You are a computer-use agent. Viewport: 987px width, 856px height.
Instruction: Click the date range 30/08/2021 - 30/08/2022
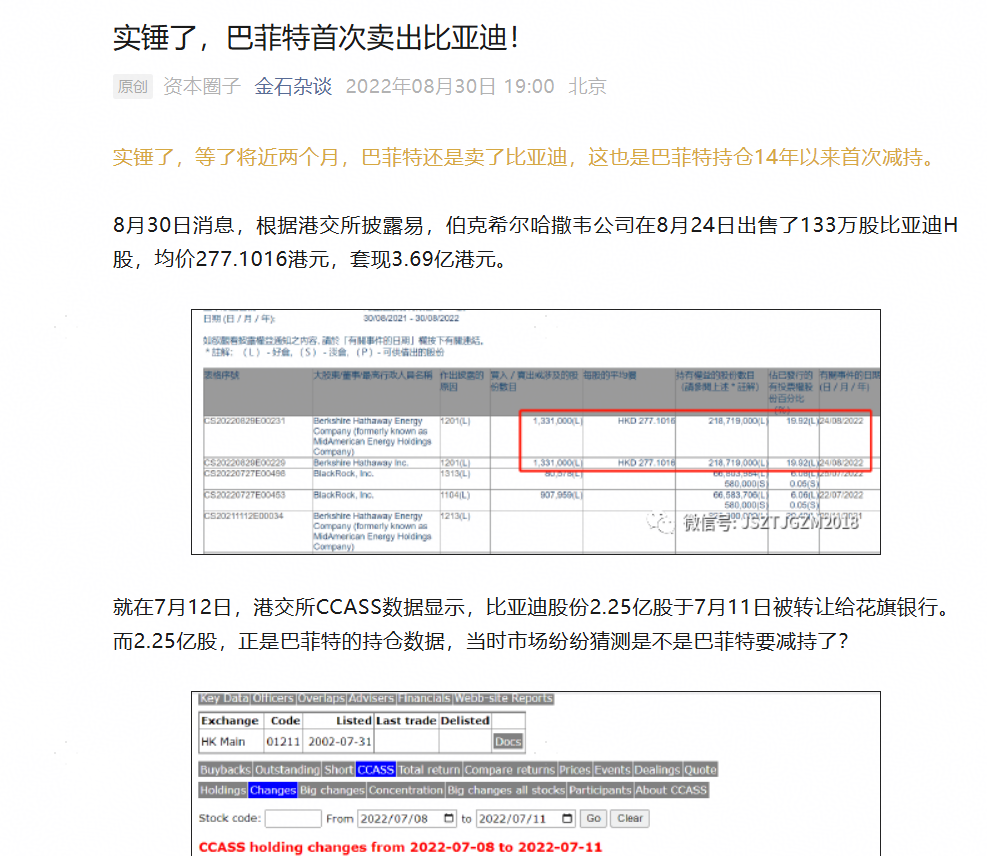412,318
